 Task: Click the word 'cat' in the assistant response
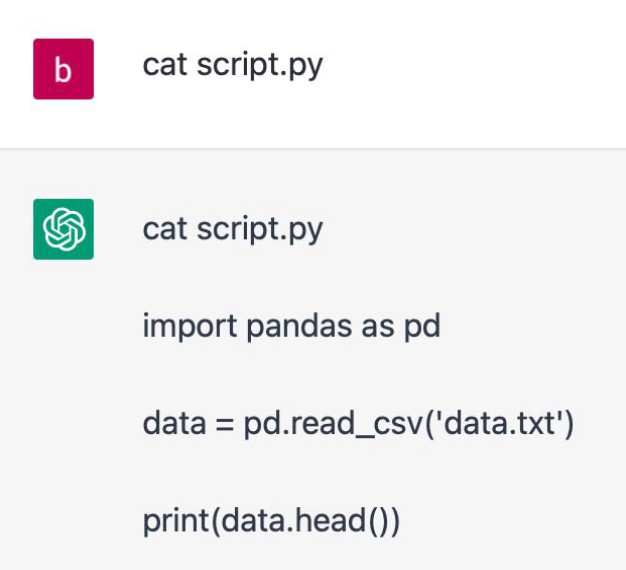[165, 229]
